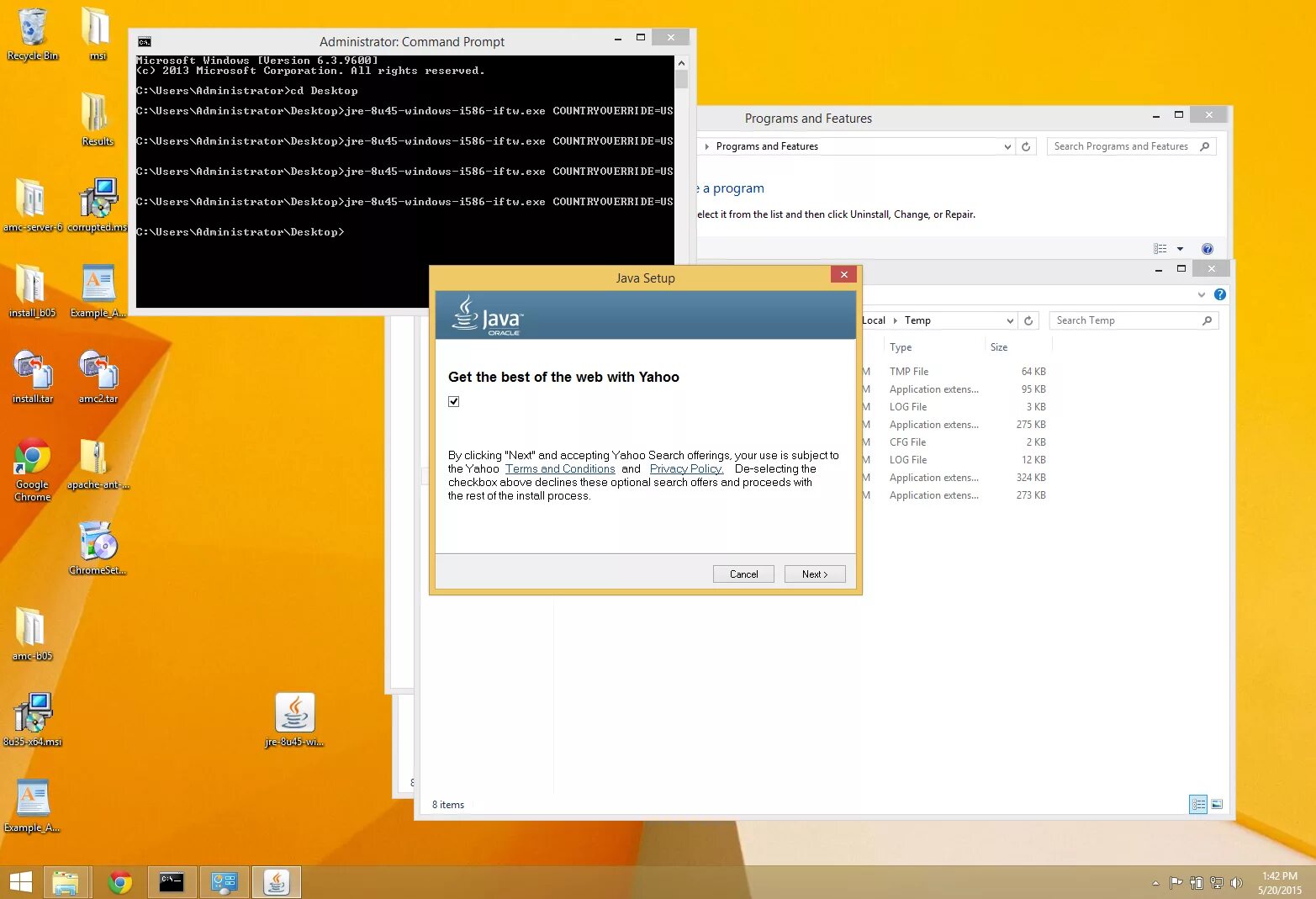Open Chrome from the taskbar
1316x899 pixels.
pyautogui.click(x=120, y=882)
